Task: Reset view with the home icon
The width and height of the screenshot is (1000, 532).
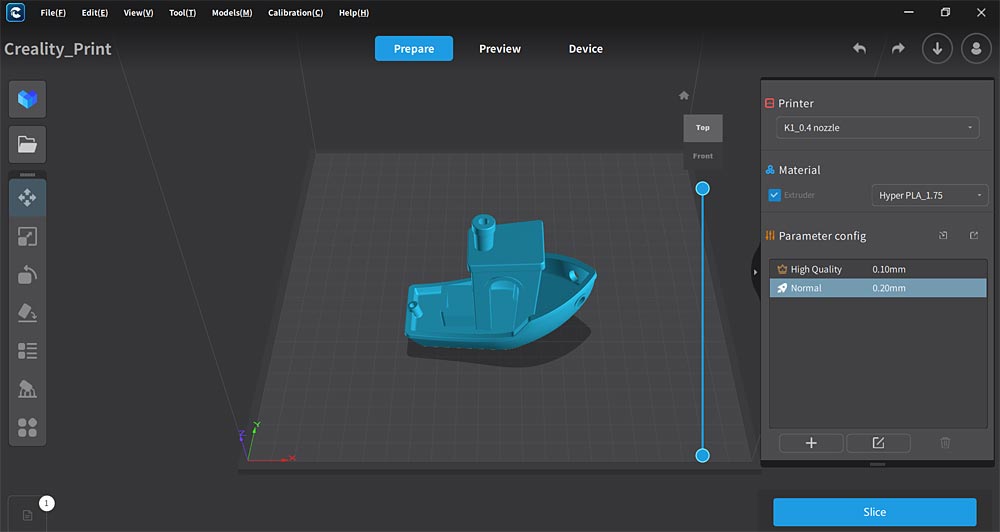Action: 684,96
